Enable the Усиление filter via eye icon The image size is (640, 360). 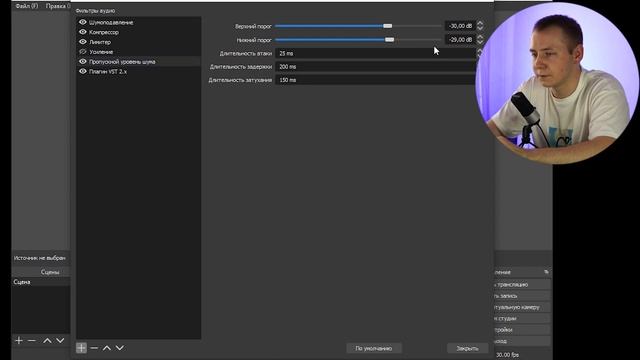(x=82, y=52)
